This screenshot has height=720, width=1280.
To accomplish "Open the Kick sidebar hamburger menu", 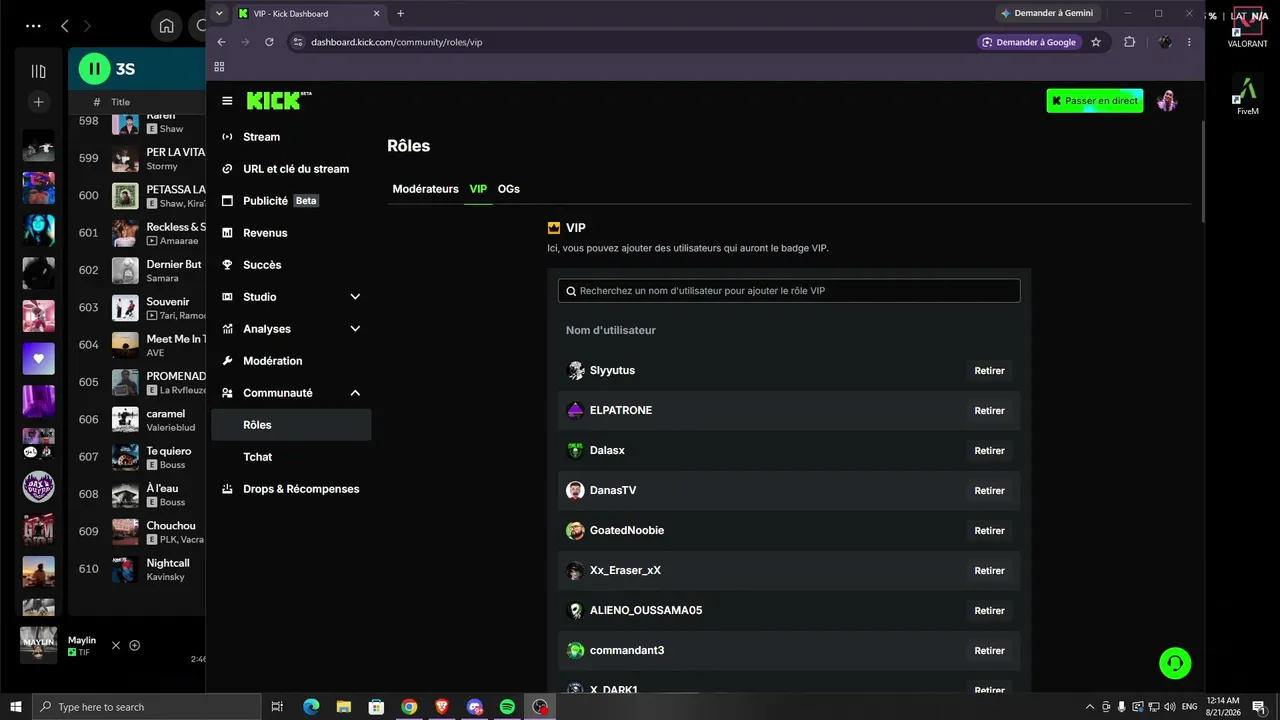I will point(227,101).
